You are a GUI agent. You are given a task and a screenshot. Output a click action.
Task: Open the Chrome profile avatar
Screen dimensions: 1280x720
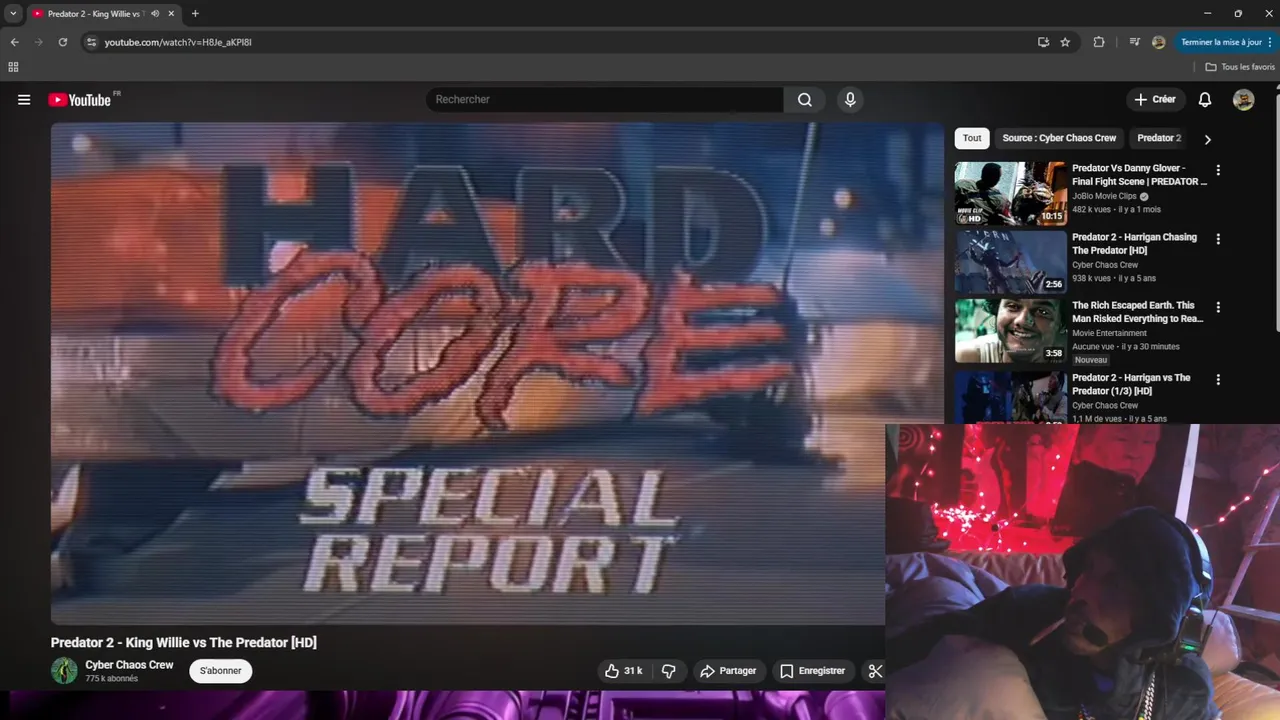(x=1158, y=42)
